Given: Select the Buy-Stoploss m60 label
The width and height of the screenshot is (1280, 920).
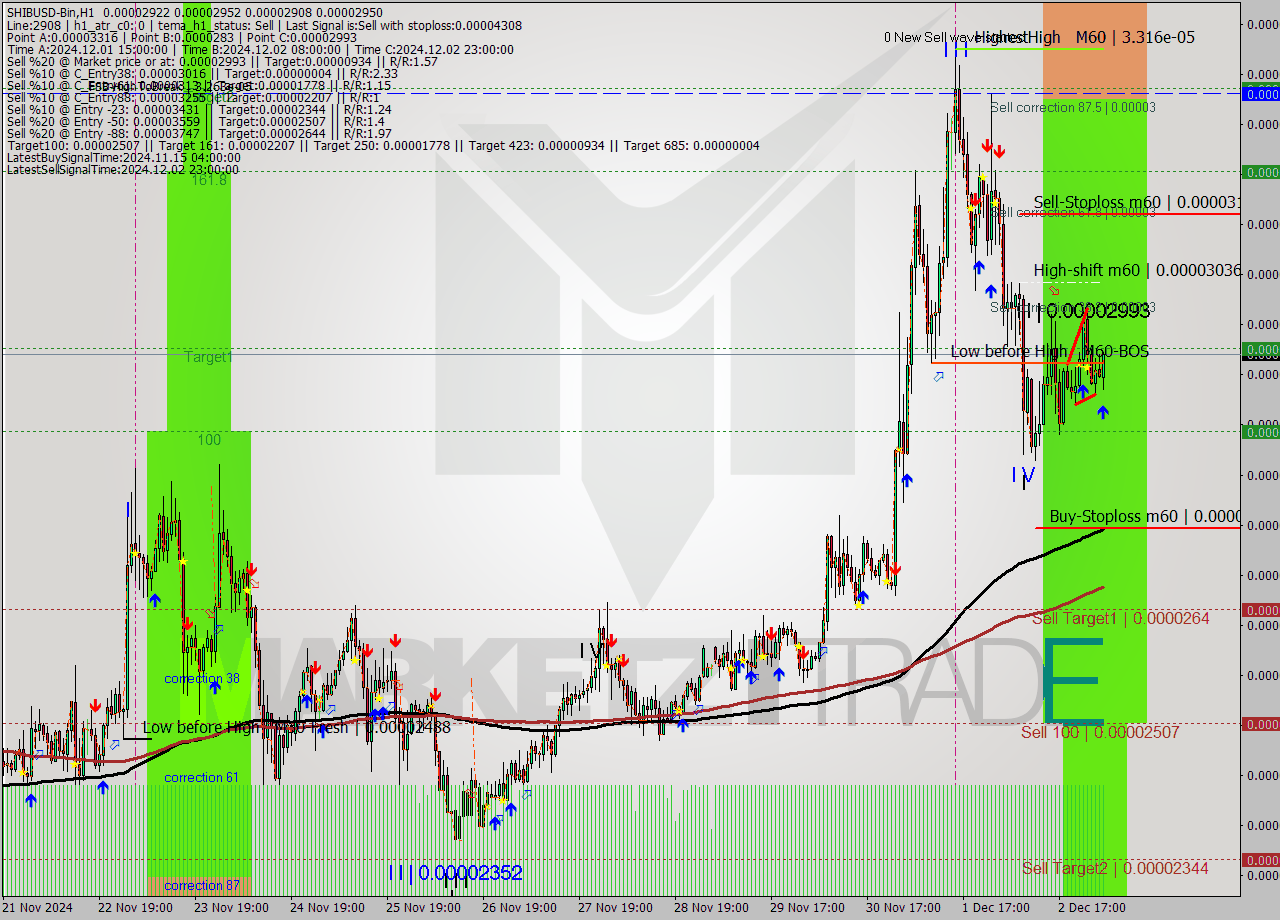Looking at the screenshot, I should coord(1144,516).
